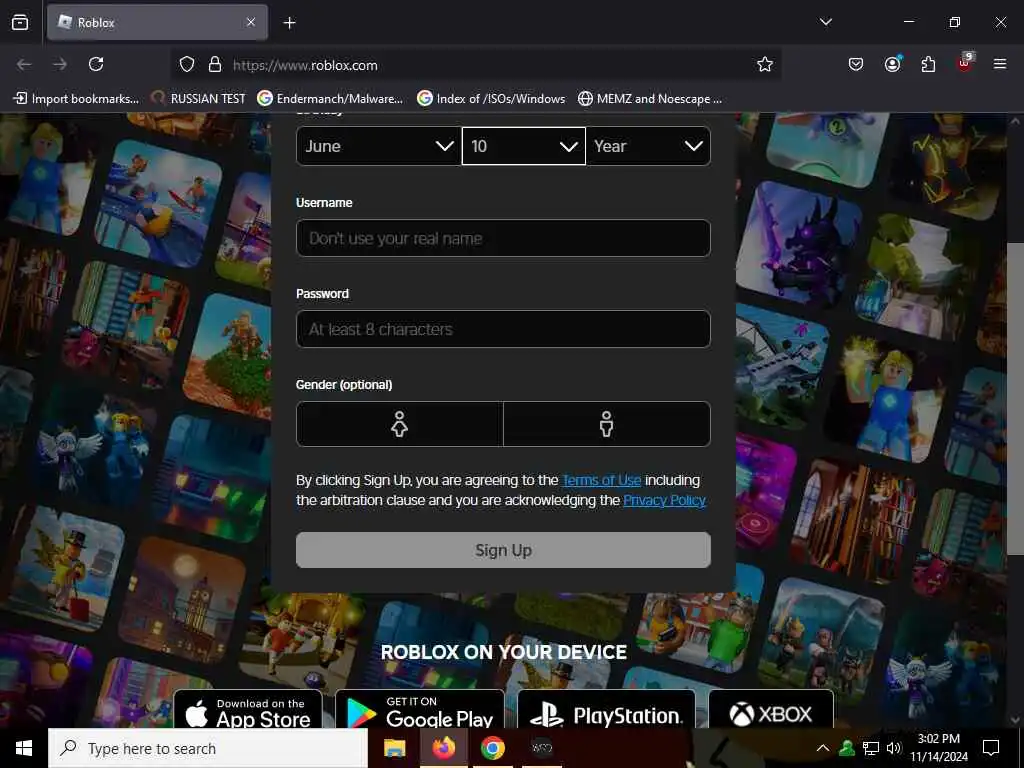Open the Endermanch/Malware bookmark
The width and height of the screenshot is (1024, 768).
point(330,99)
